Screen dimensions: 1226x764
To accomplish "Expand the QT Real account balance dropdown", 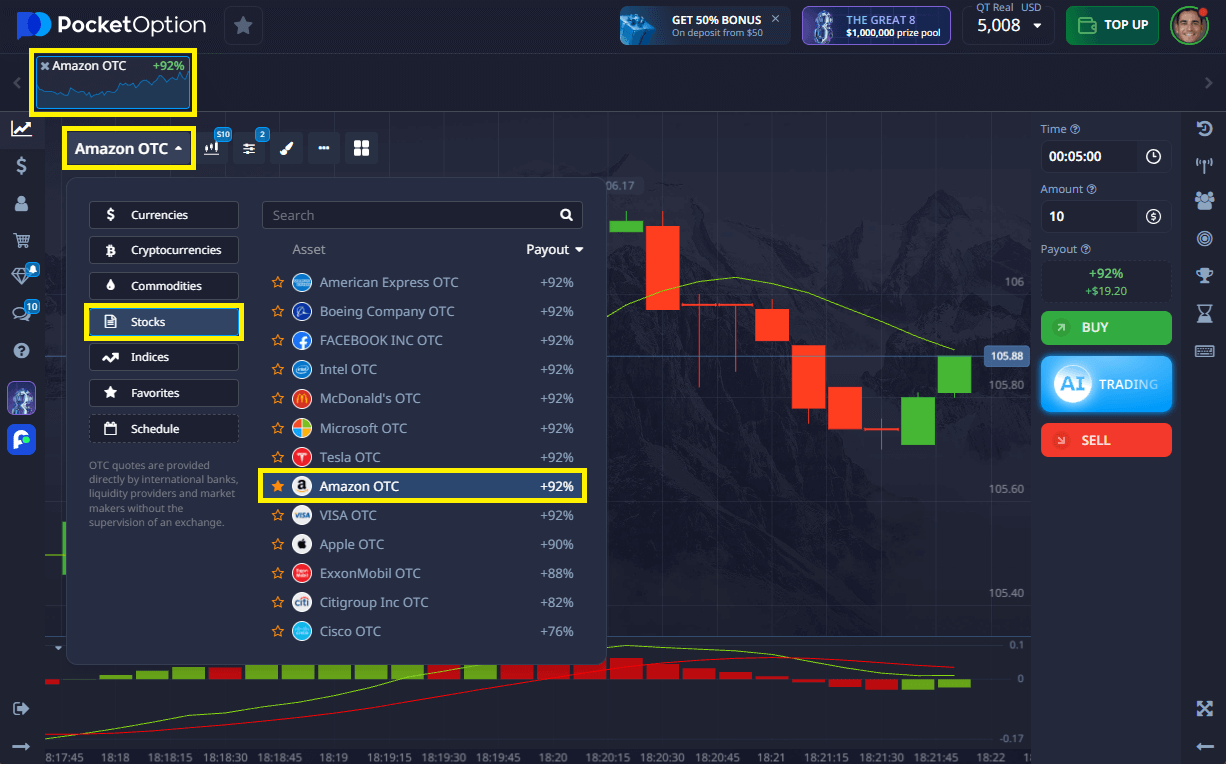I will [1037, 26].
